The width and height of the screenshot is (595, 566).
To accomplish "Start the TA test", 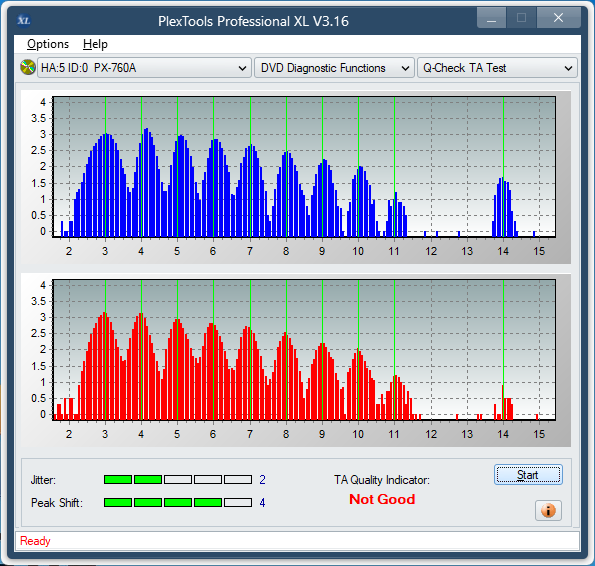I will point(528,475).
